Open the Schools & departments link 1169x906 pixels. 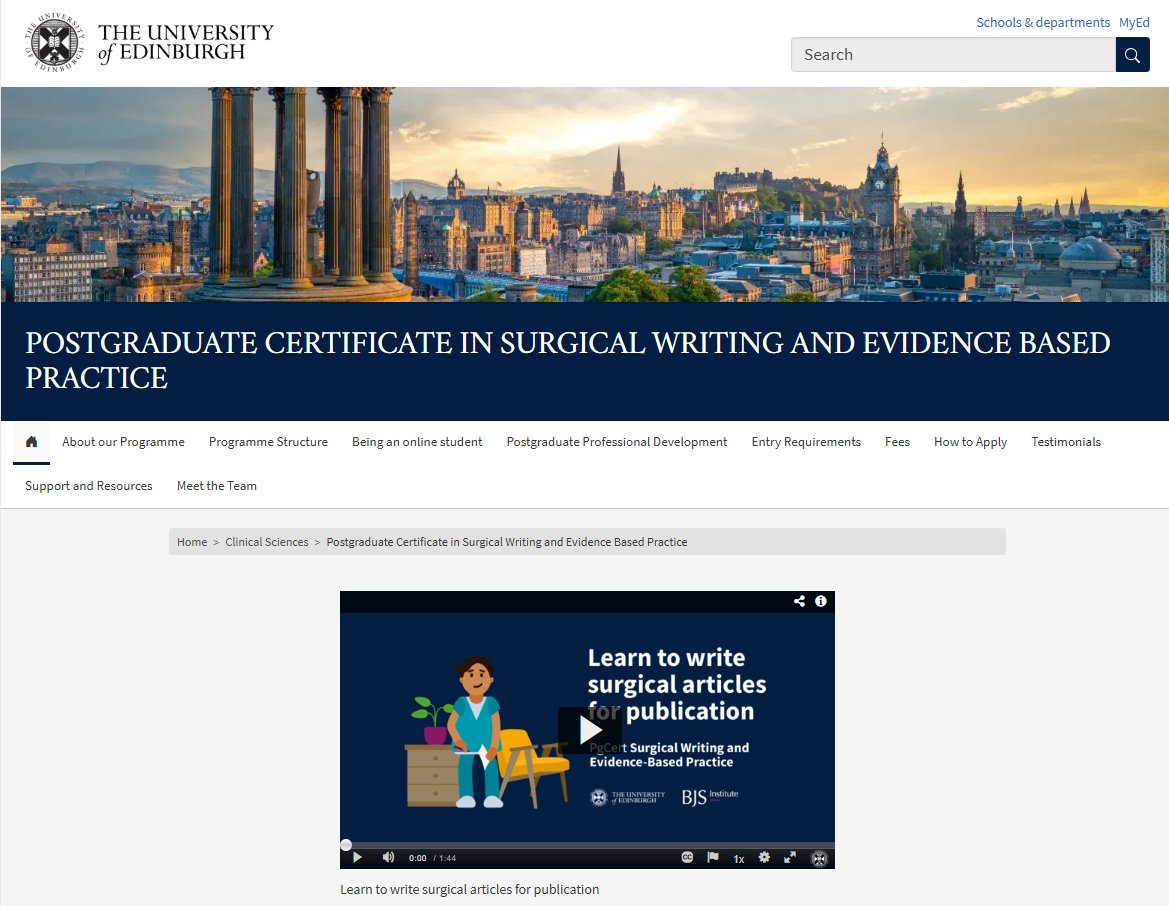click(x=1043, y=22)
